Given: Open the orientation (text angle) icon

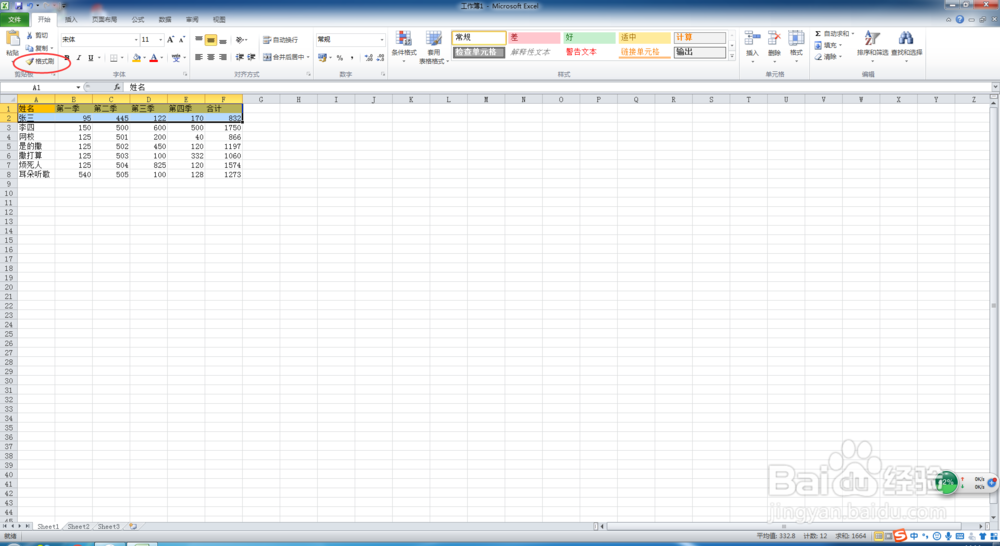Looking at the screenshot, I should click(x=240, y=40).
